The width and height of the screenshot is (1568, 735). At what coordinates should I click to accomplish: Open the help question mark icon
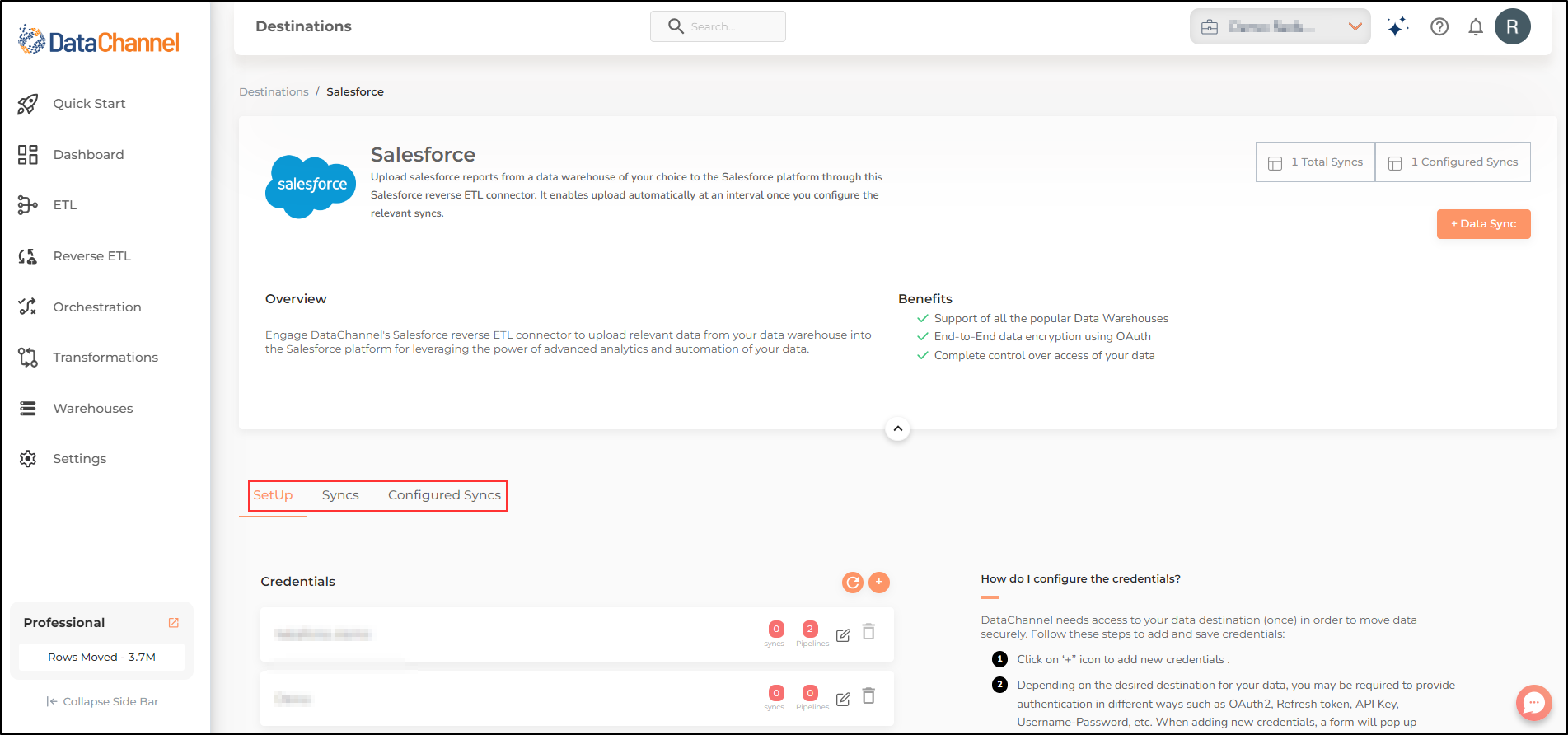[1439, 27]
